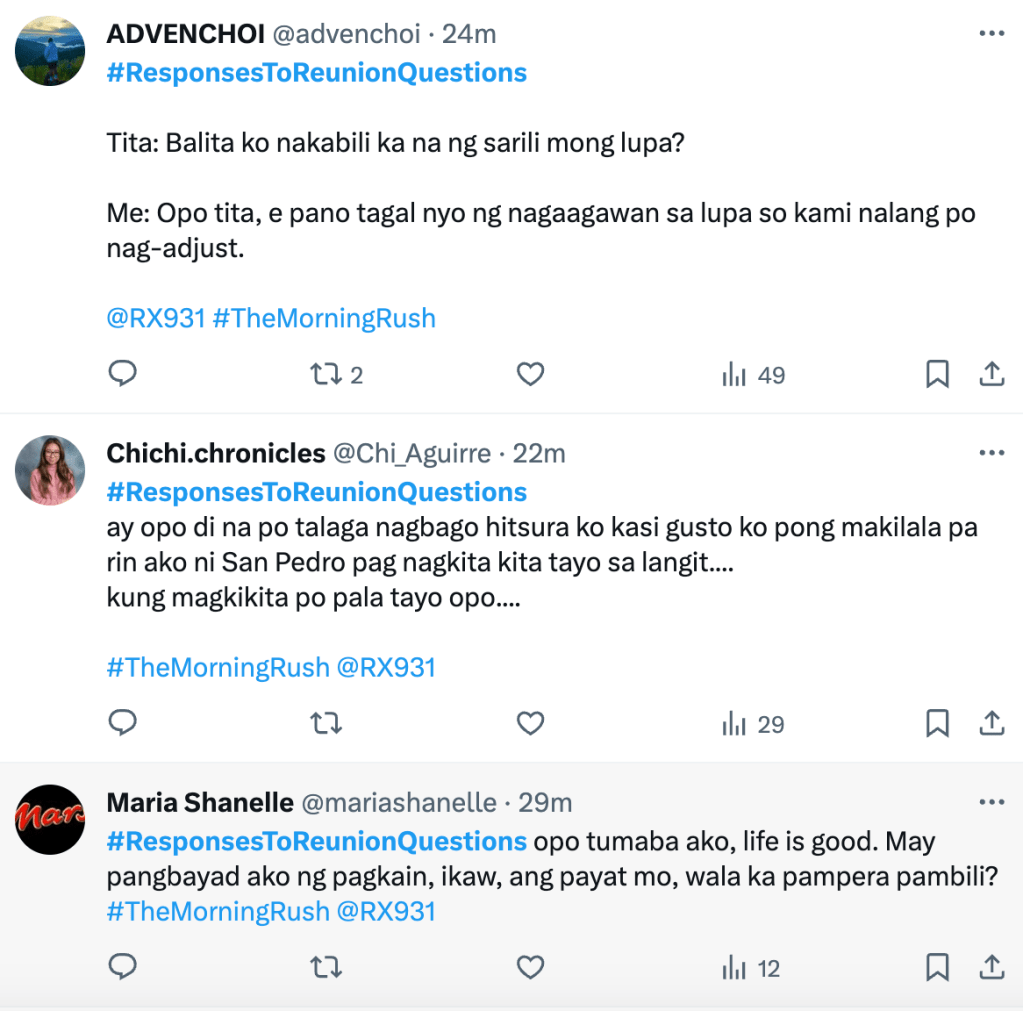Retweet the Chichi.chronicles tweet
The image size is (1023, 1011).
coord(324,723)
